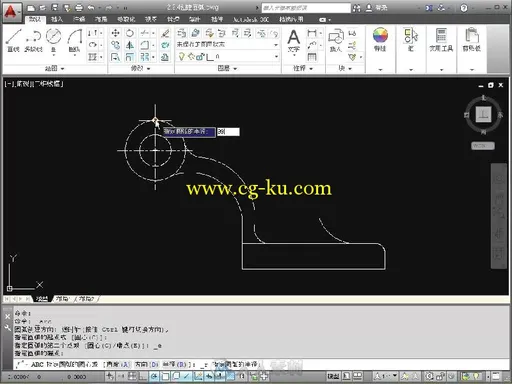Select the Fillet tool

click(x=145, y=45)
